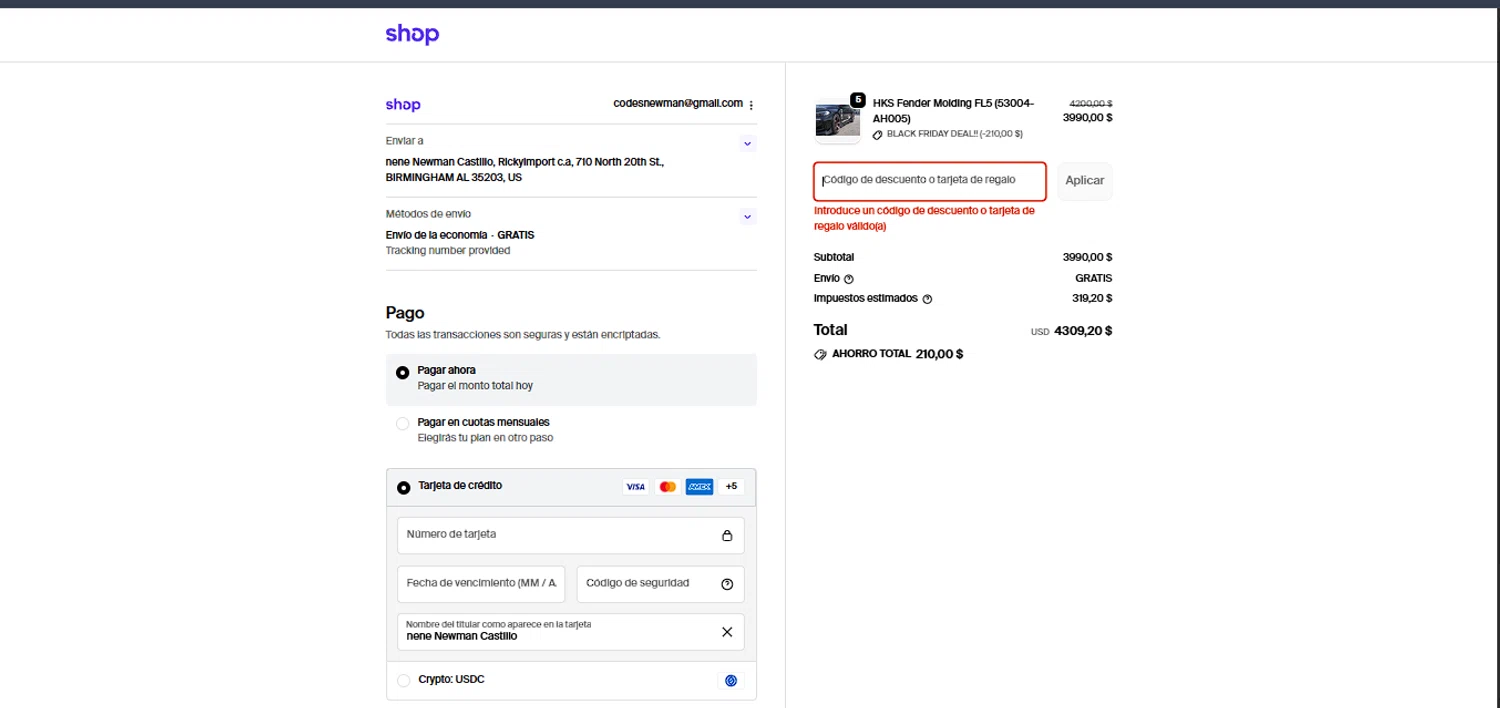Viewport: 1500px width, 708px height.
Task: Click the Envío de la economía GRATIS text
Action: 460,235
